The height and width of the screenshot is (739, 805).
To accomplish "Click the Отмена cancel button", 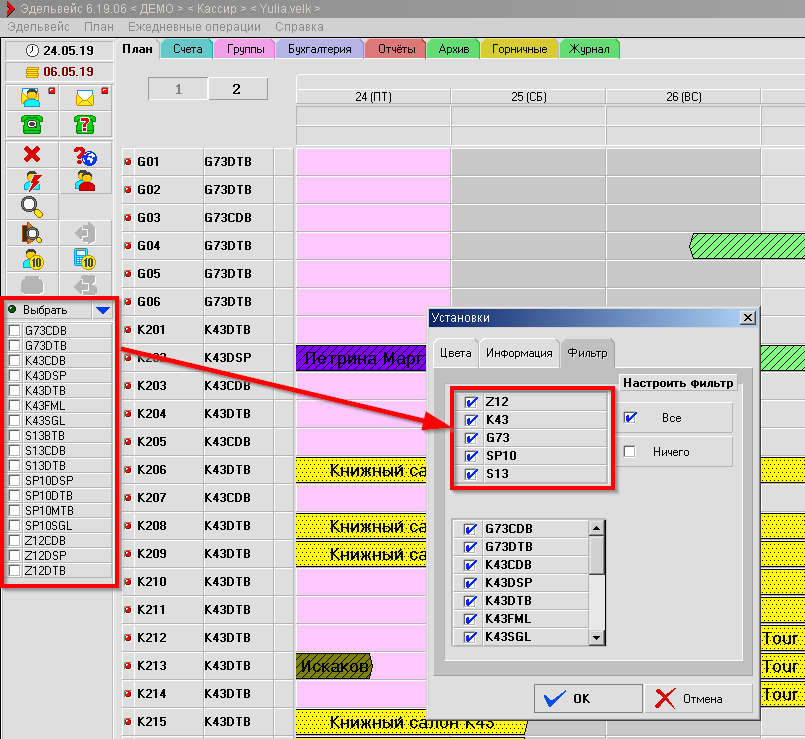I will [698, 698].
